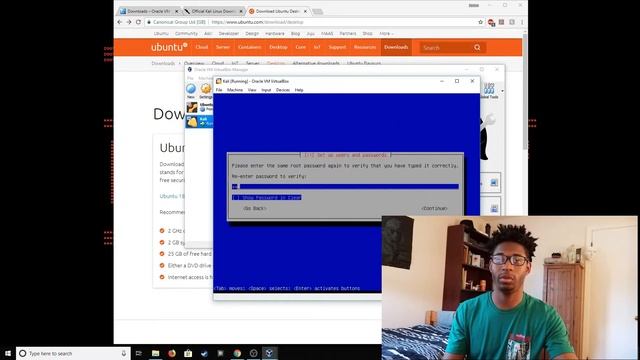640x360 pixels.
Task: Click the Blog link in Ubuntu top bar
Action: coord(296,33)
